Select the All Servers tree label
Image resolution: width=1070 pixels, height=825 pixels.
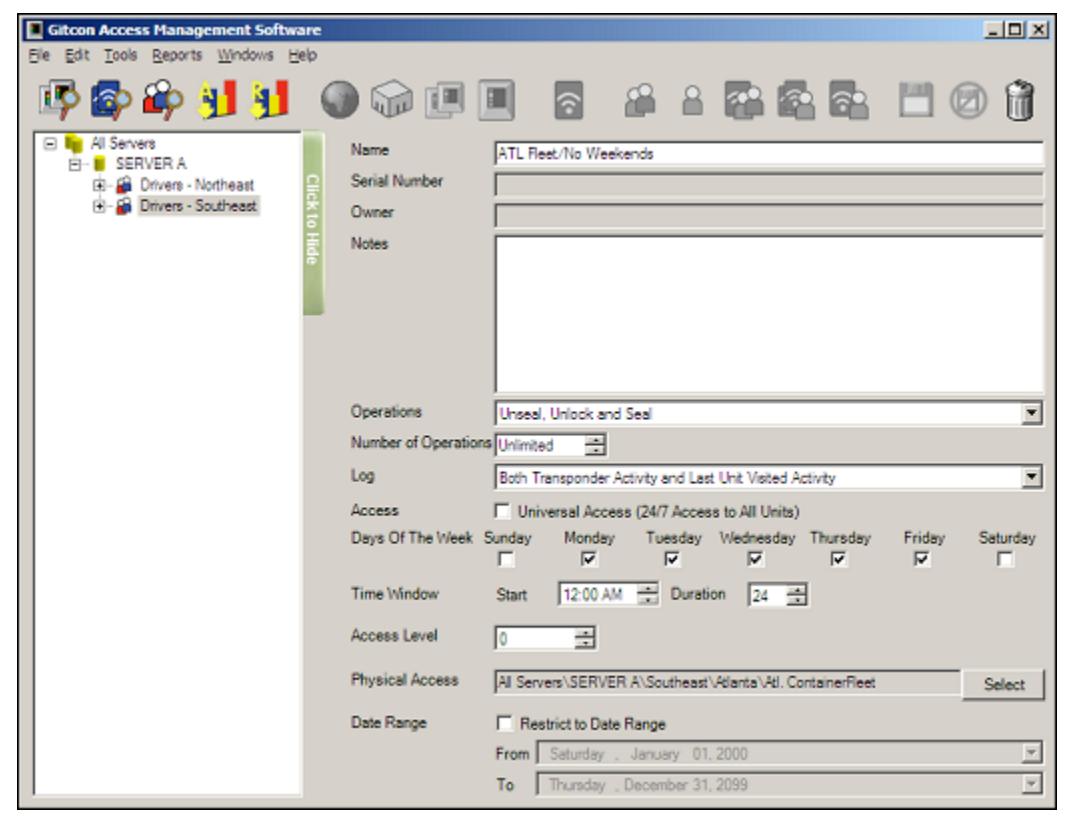[123, 143]
